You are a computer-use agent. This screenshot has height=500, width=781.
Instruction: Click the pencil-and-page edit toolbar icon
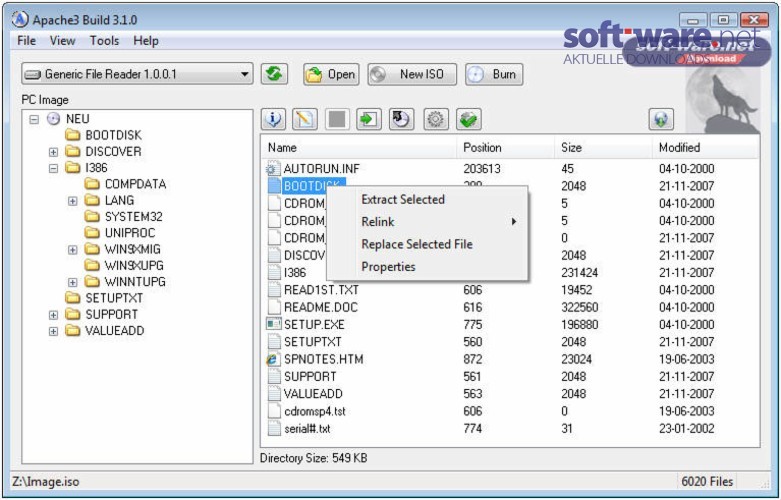[x=305, y=120]
